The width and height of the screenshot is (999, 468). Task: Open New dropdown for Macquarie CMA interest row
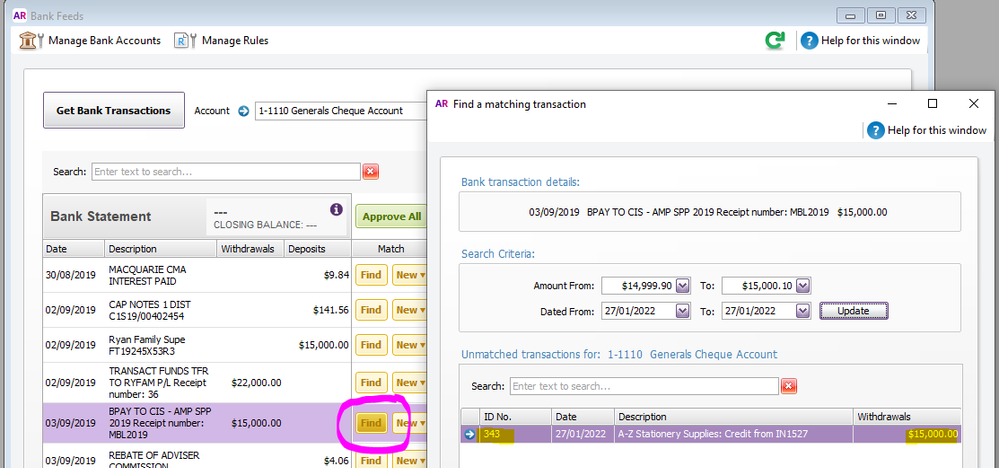pyautogui.click(x=409, y=274)
